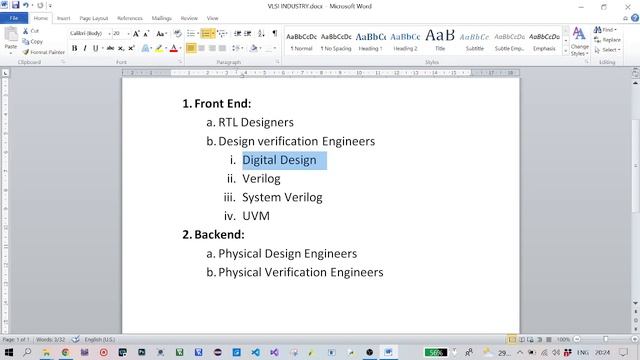Clear formatting with the eraser icon

coord(178,33)
